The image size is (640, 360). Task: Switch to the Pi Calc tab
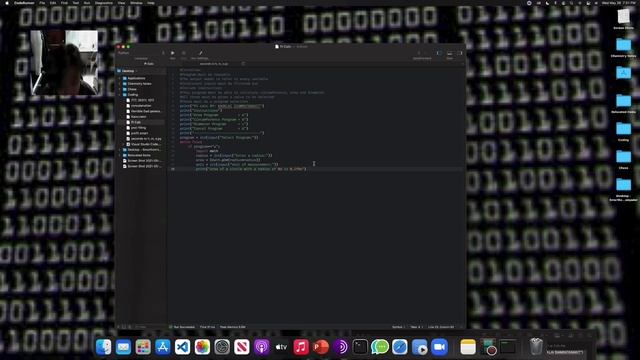[x=149, y=64]
